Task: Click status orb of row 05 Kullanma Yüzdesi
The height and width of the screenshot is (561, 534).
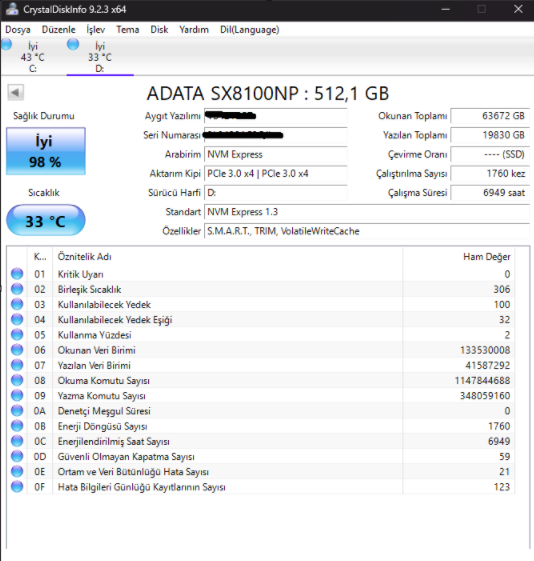Action: coord(17,335)
